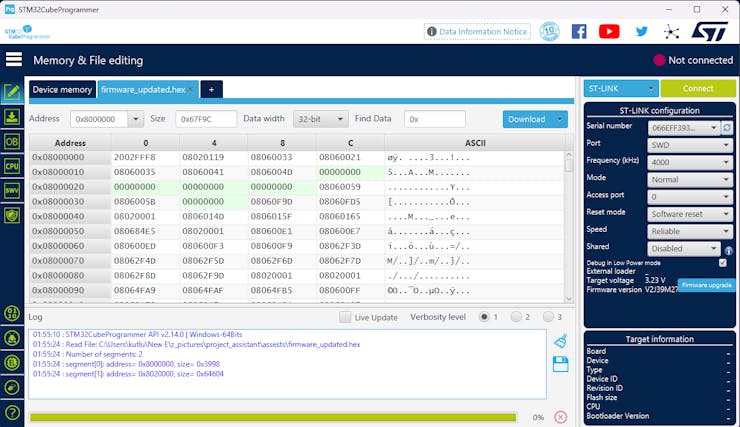Click the Address input field
The height and width of the screenshot is (427, 740).
coord(99,119)
